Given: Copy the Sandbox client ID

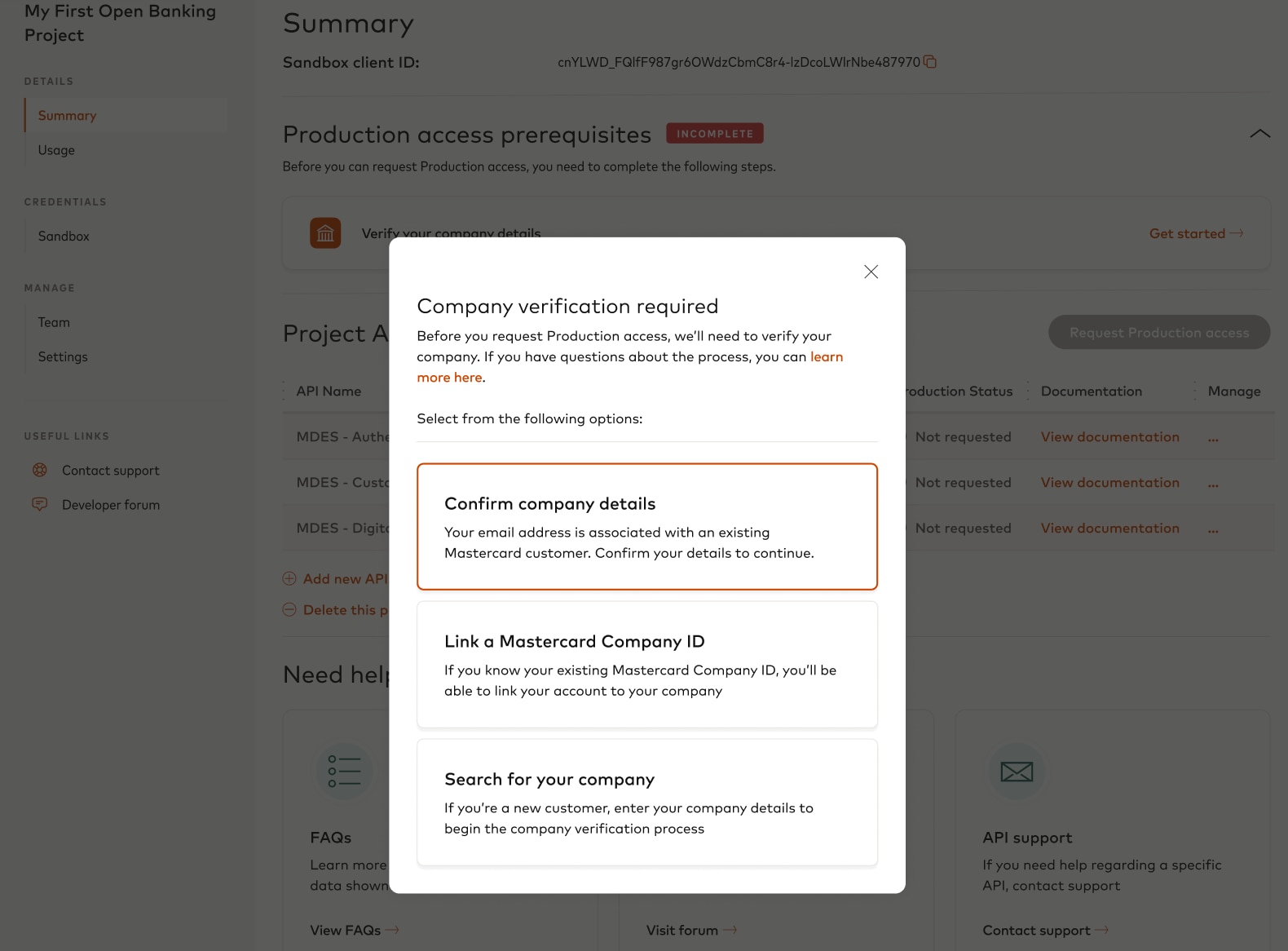Looking at the screenshot, I should point(930,62).
